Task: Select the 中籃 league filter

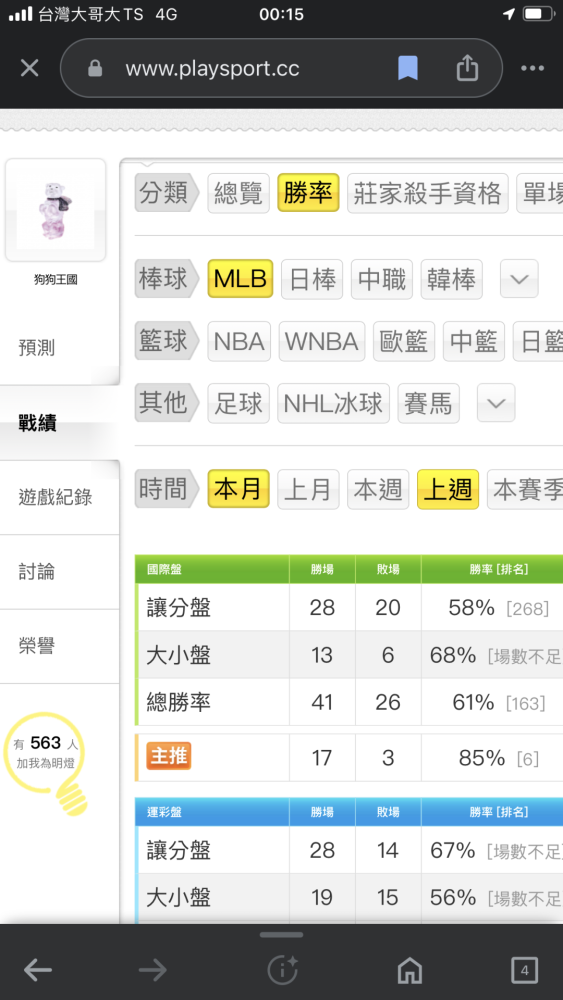Action: pyautogui.click(x=474, y=341)
